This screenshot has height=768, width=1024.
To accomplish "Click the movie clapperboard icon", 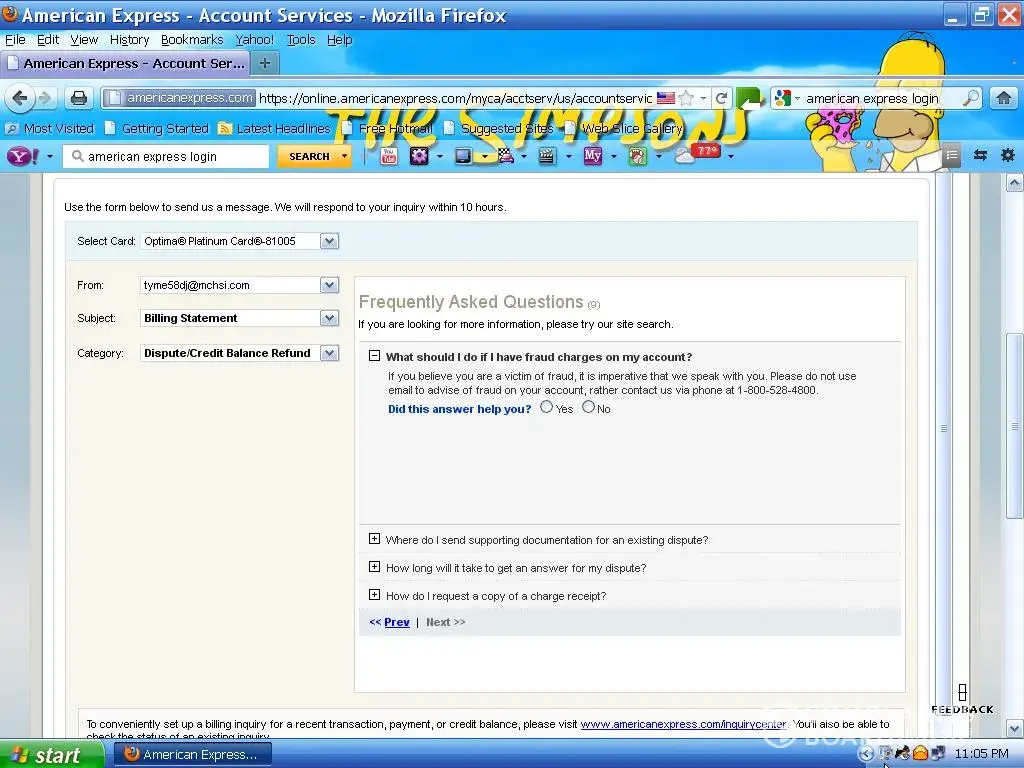I will point(547,156).
